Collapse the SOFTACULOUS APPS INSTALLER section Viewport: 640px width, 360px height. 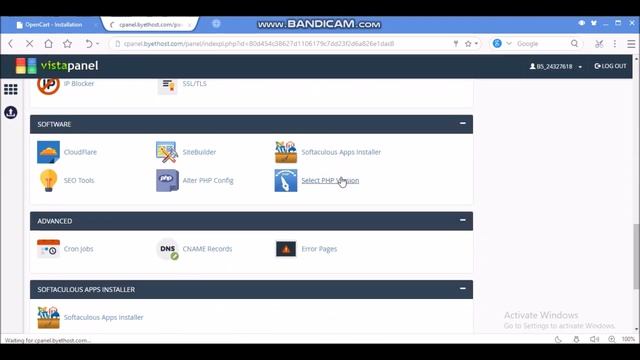[462, 289]
